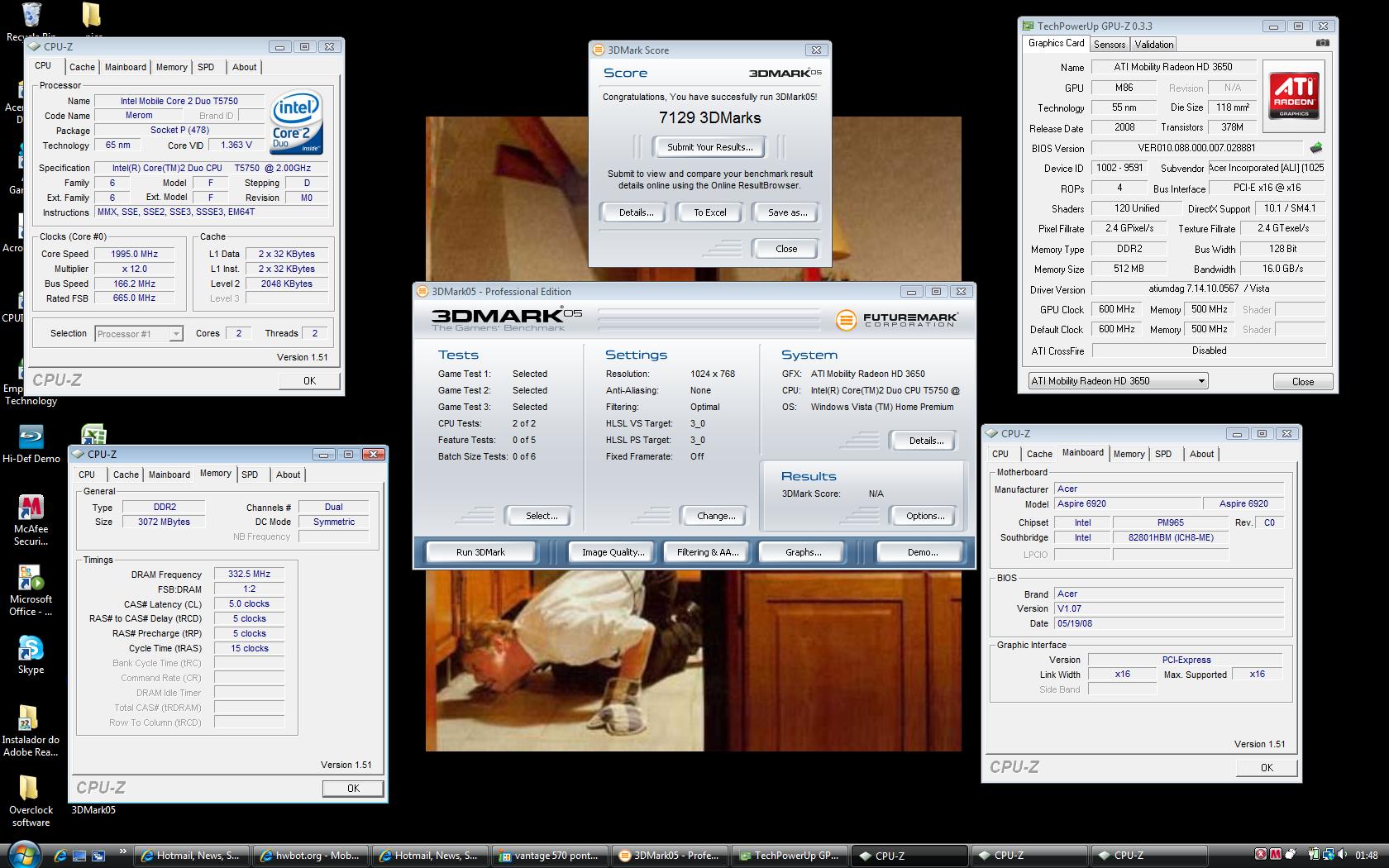Open Options under Results
Screen dimensions: 1389x868
[x=925, y=516]
